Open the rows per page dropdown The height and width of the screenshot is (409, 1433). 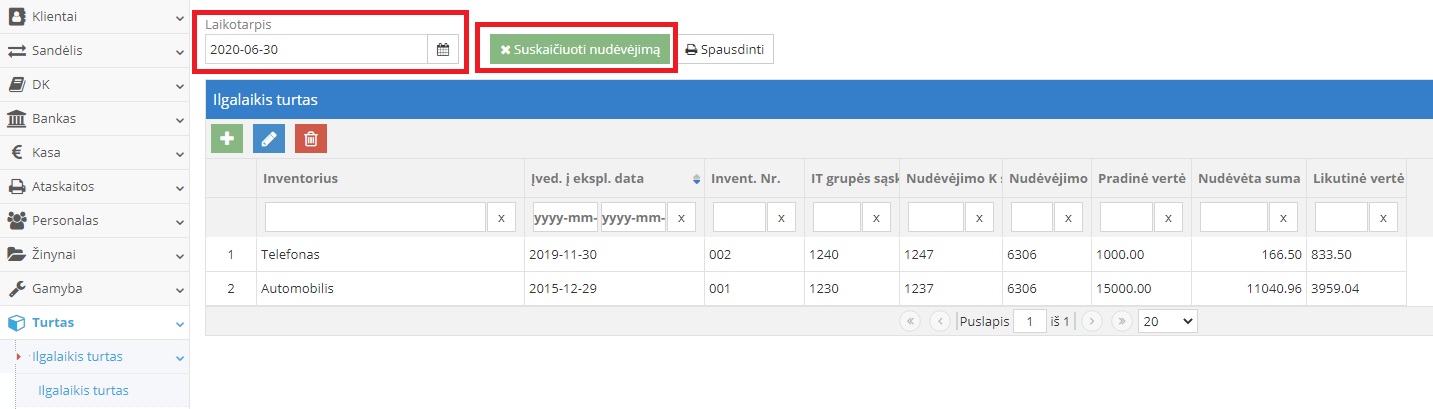point(1167,321)
